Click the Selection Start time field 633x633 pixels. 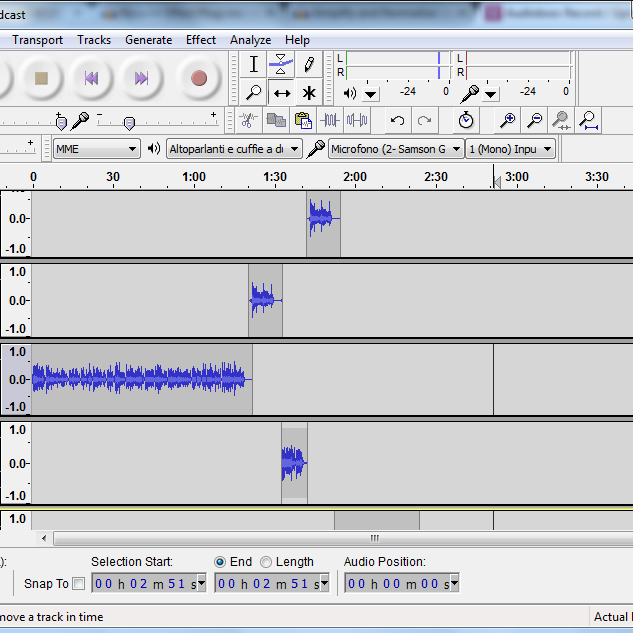149,583
